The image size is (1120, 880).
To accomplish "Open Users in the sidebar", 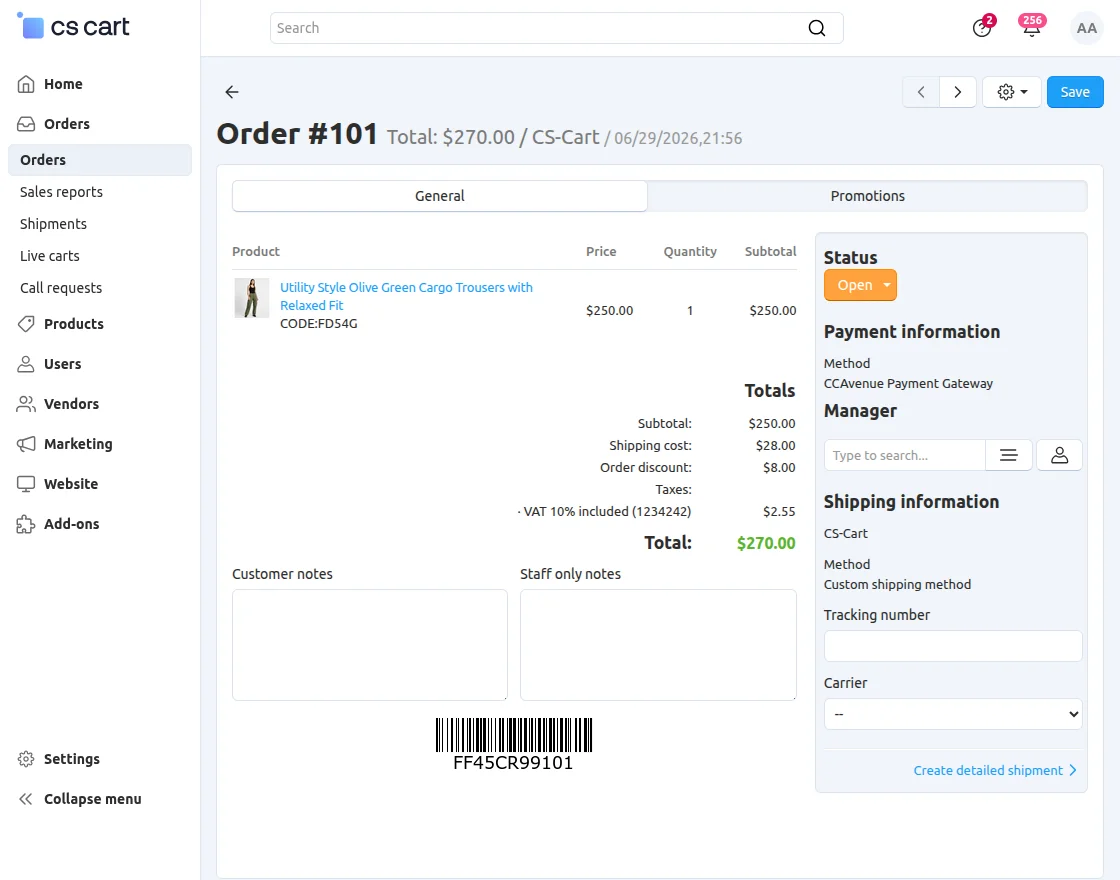I will [62, 364].
